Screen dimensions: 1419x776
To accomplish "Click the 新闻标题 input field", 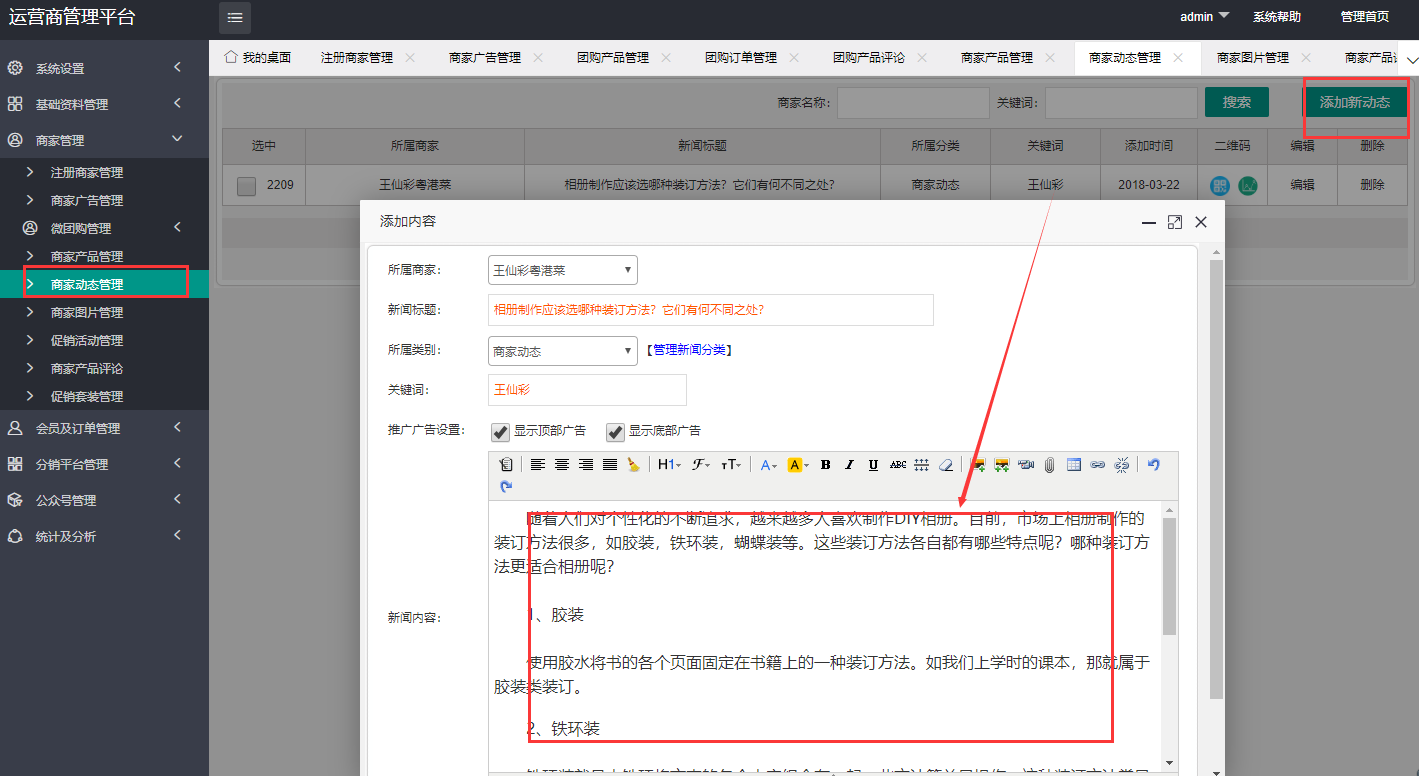I will click(x=710, y=310).
